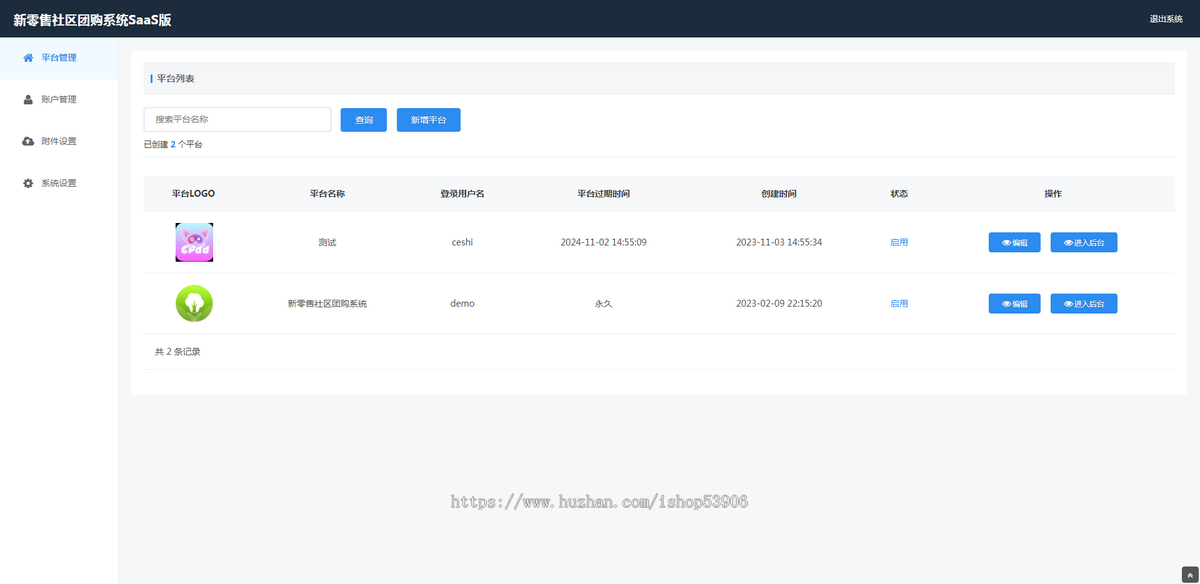Screen dimensions: 1200x584
Task: Click the blue platform count number 2
Action: tap(173, 145)
